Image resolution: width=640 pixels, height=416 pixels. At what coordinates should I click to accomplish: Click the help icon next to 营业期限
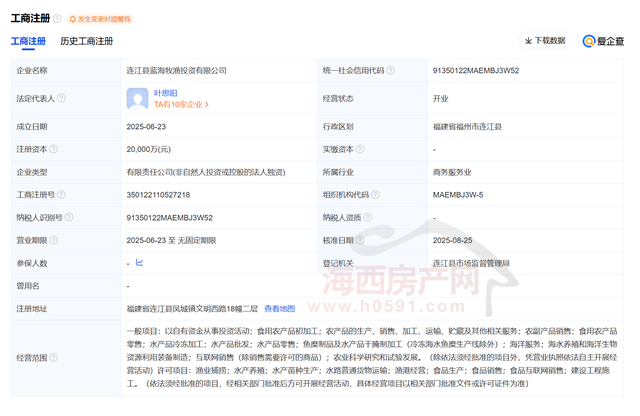point(53,240)
